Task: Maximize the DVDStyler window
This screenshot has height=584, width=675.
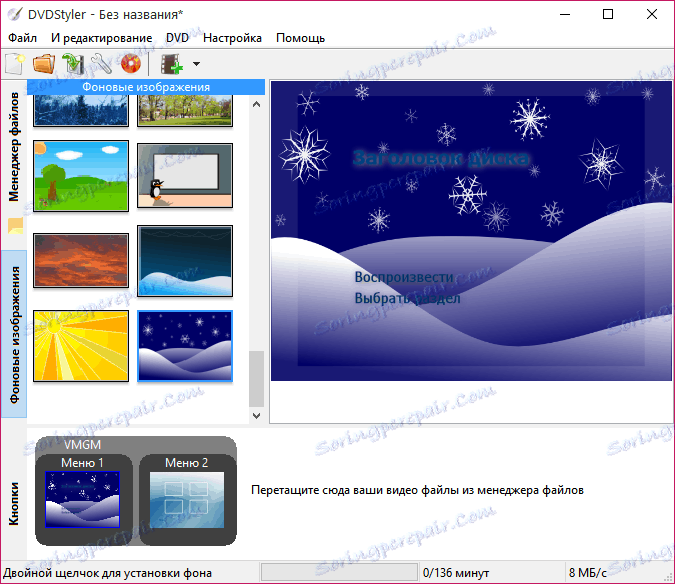Action: [608, 14]
